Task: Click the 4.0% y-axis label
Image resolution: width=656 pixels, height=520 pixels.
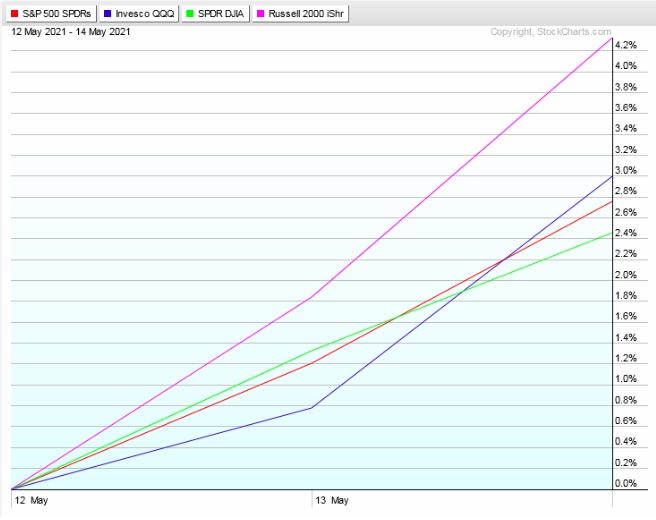Action: 625,66
